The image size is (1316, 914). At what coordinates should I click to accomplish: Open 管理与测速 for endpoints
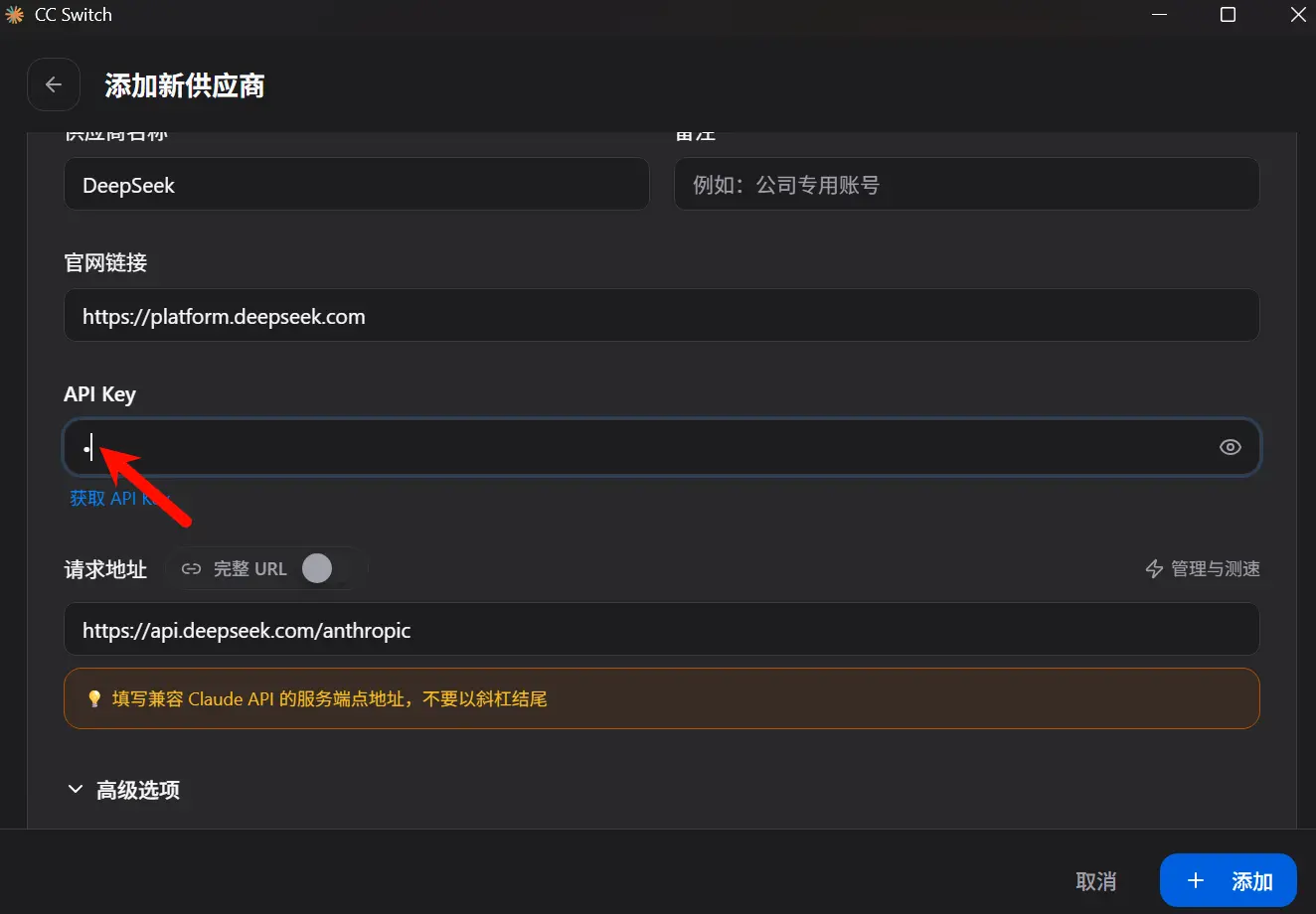pos(1203,569)
